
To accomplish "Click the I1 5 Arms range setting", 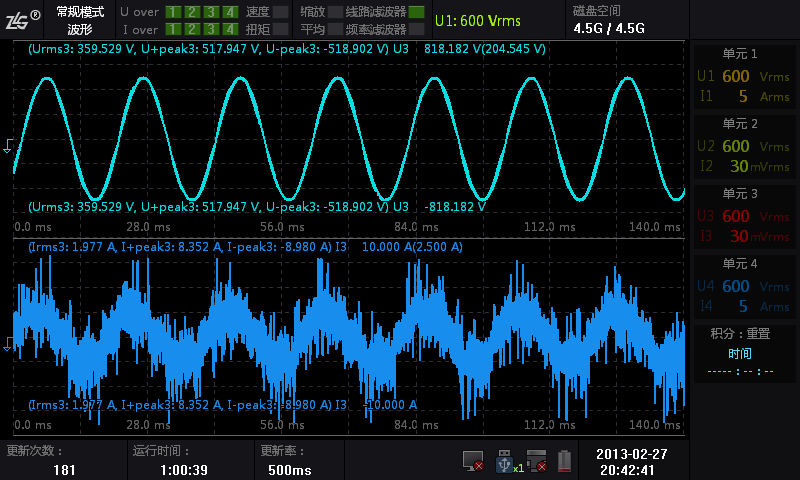I will point(743,96).
